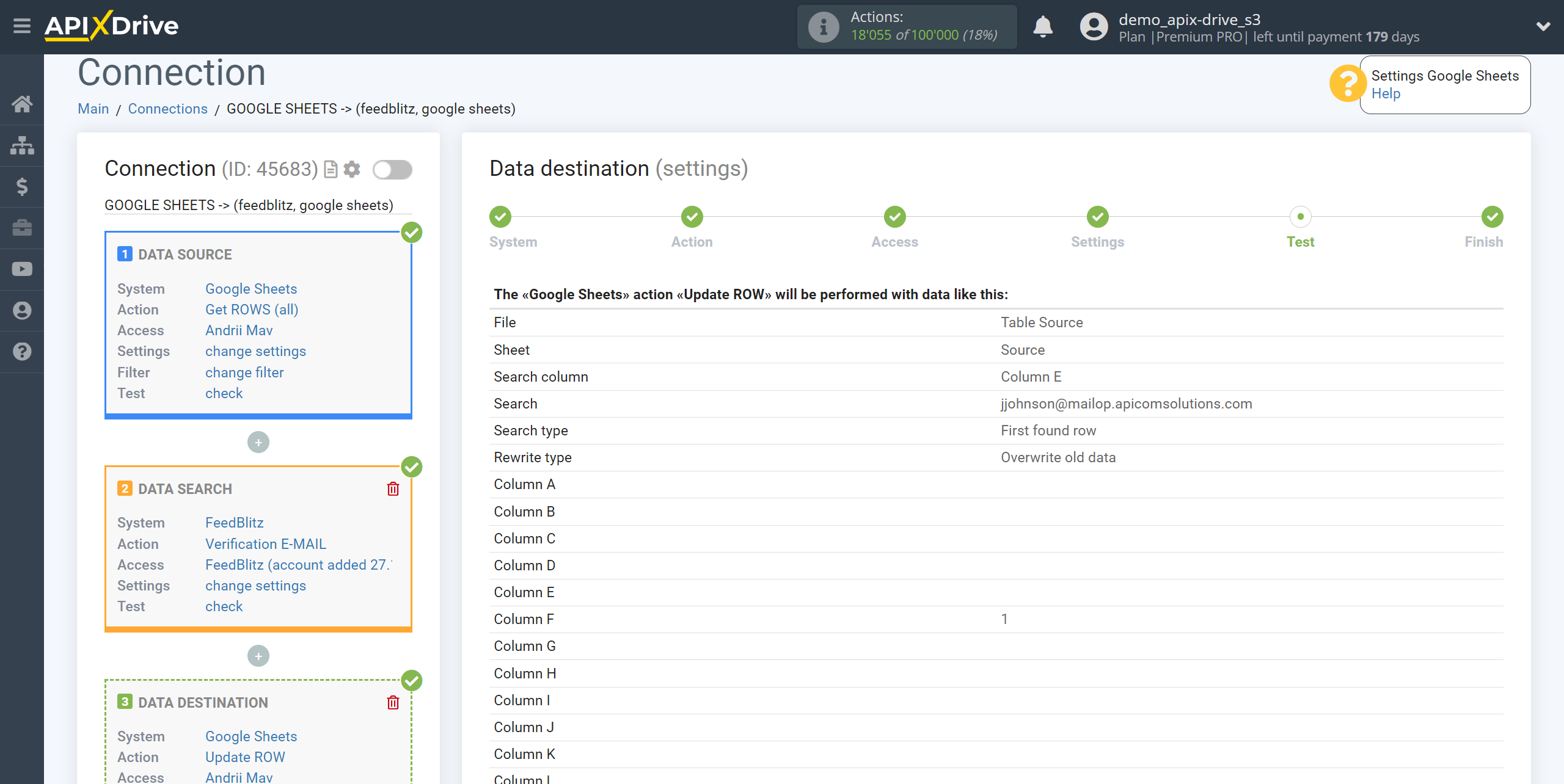
Task: Click Column F value 1
Action: (1004, 619)
